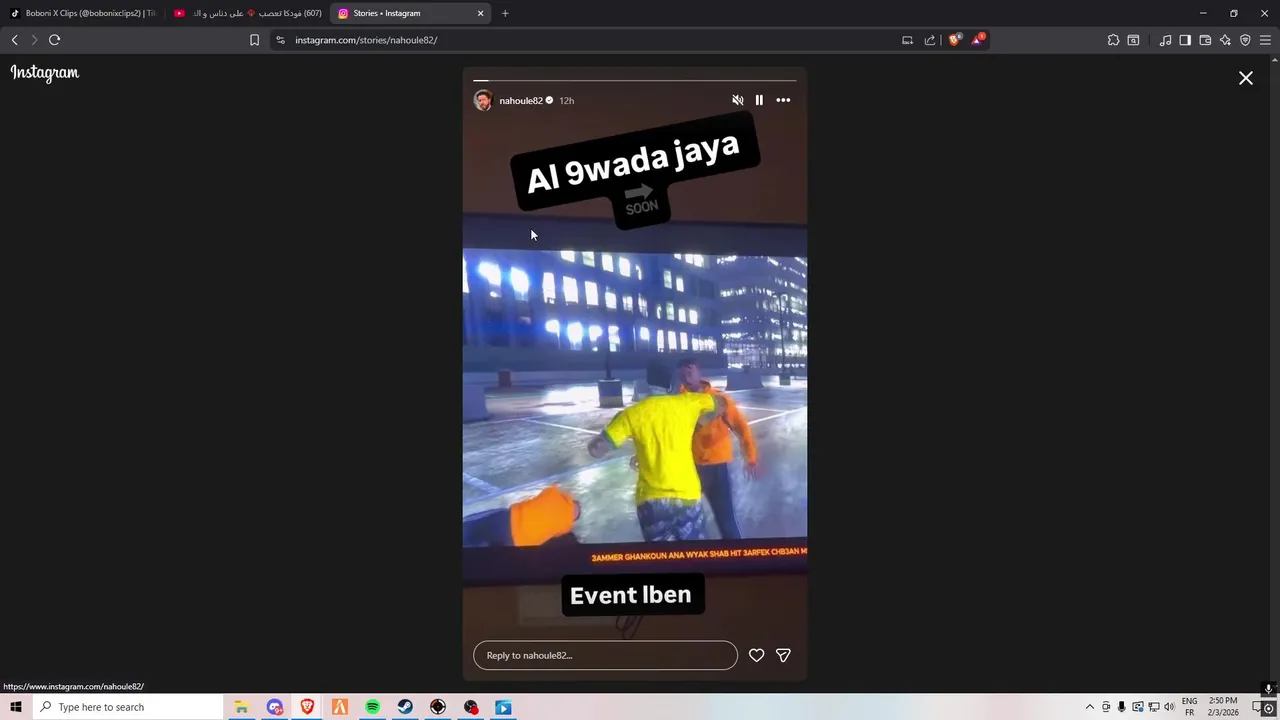This screenshot has height=720, width=1280.
Task: Share the story via paper plane icon
Action: [783, 655]
